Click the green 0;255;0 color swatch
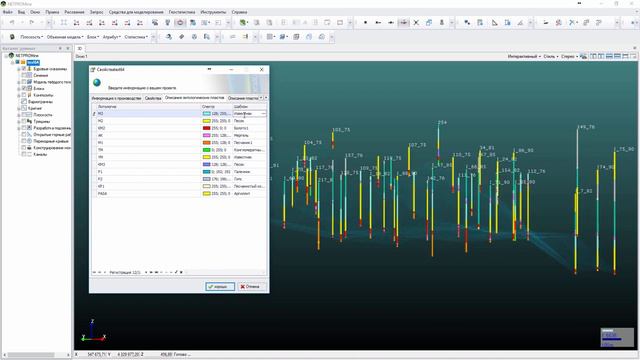640x360 pixels. click(207, 150)
